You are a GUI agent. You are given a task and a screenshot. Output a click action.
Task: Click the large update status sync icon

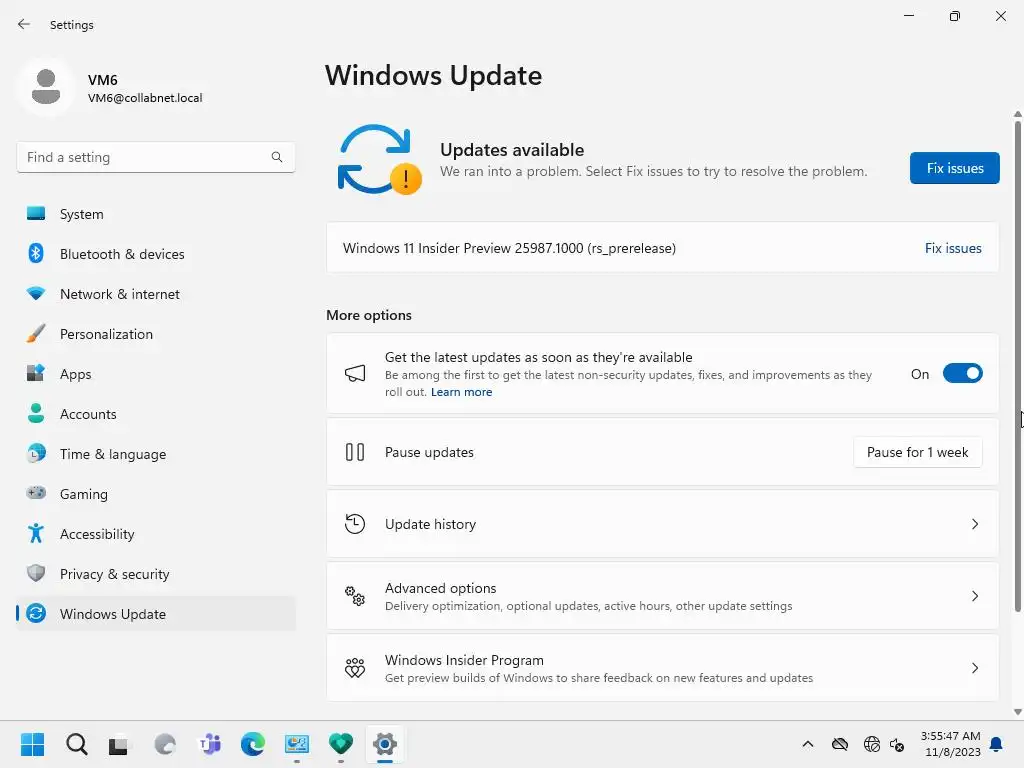[379, 159]
